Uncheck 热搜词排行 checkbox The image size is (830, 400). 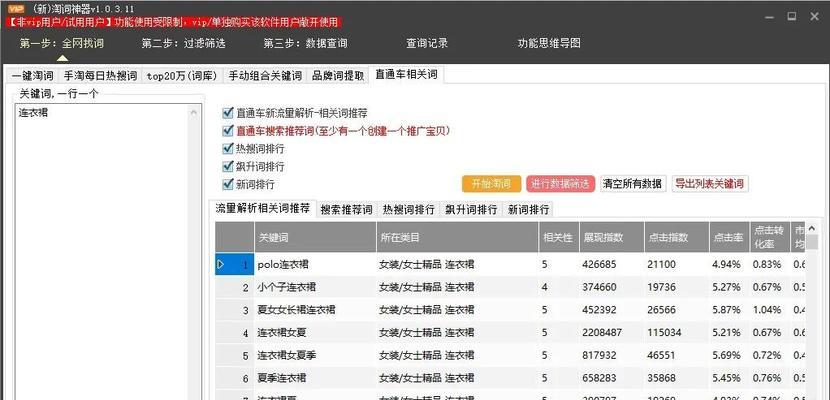point(228,149)
